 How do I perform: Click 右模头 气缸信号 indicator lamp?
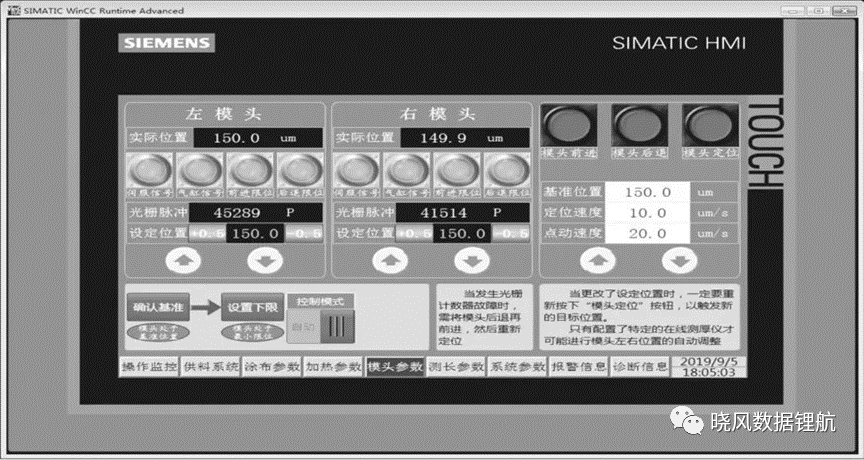[407, 171]
